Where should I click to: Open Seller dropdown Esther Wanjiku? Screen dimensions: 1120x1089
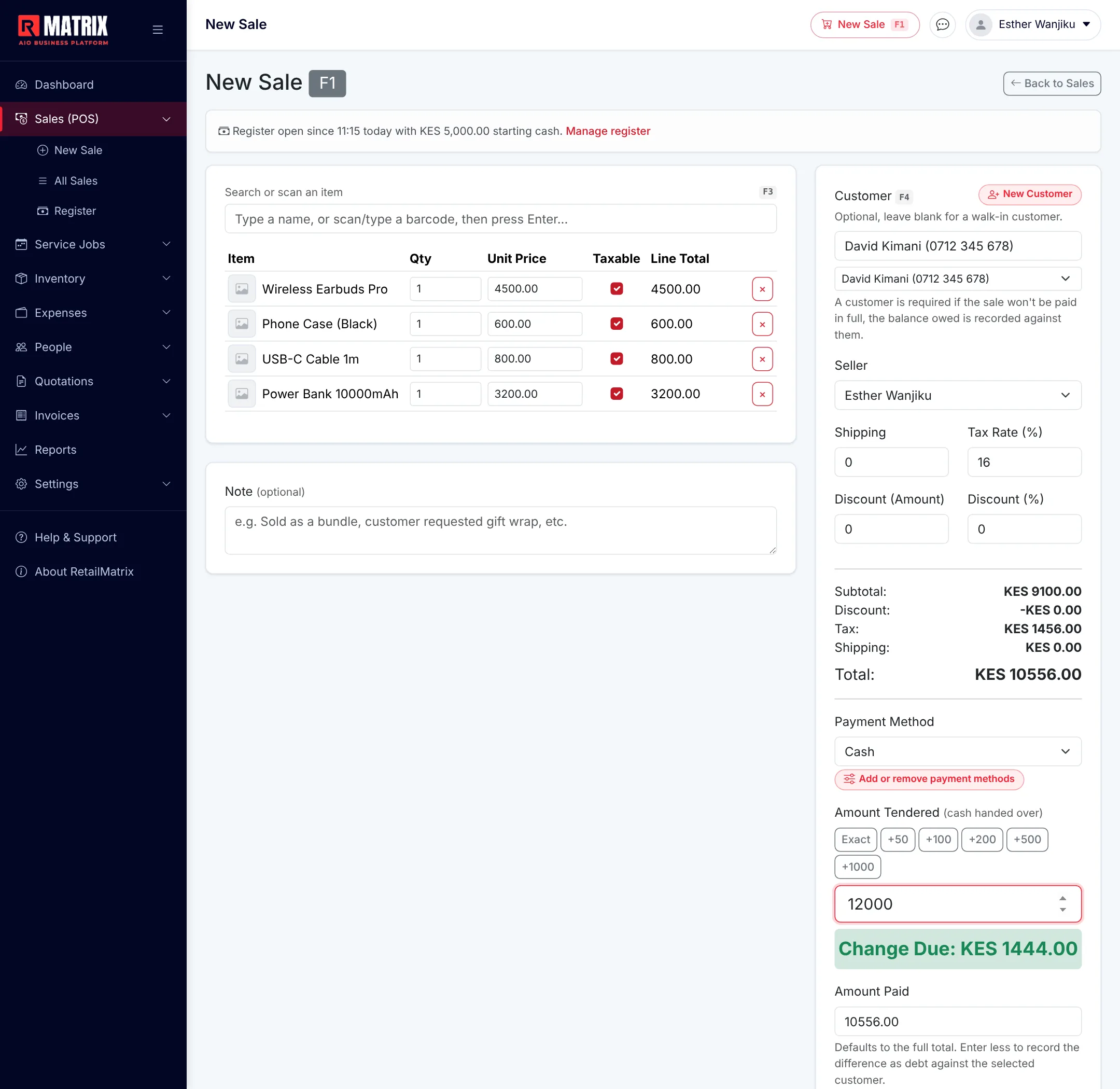tap(958, 395)
